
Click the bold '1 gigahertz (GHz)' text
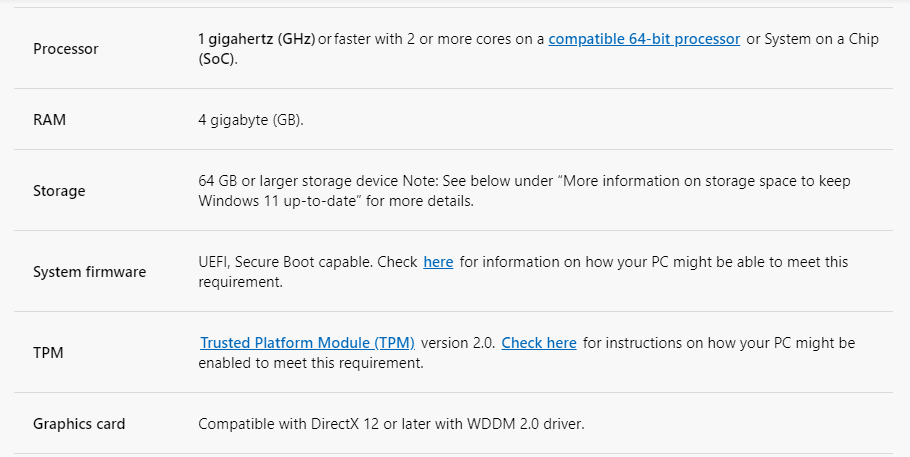coord(257,39)
